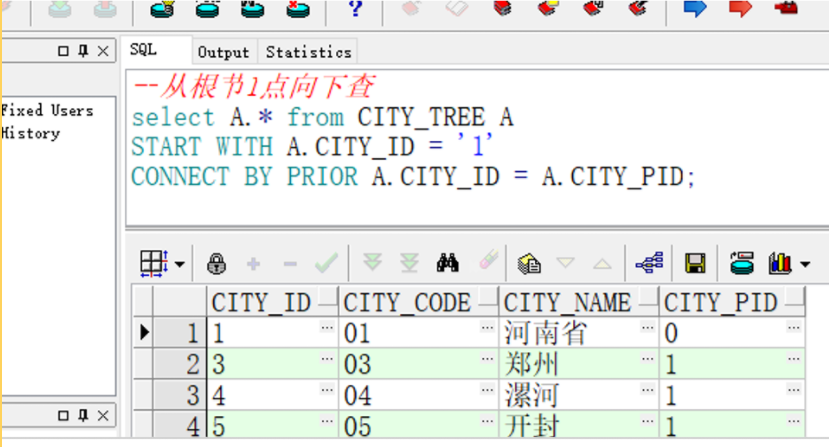This screenshot has height=447, width=829.
Task: Close the upper left panel
Action: 103,51
